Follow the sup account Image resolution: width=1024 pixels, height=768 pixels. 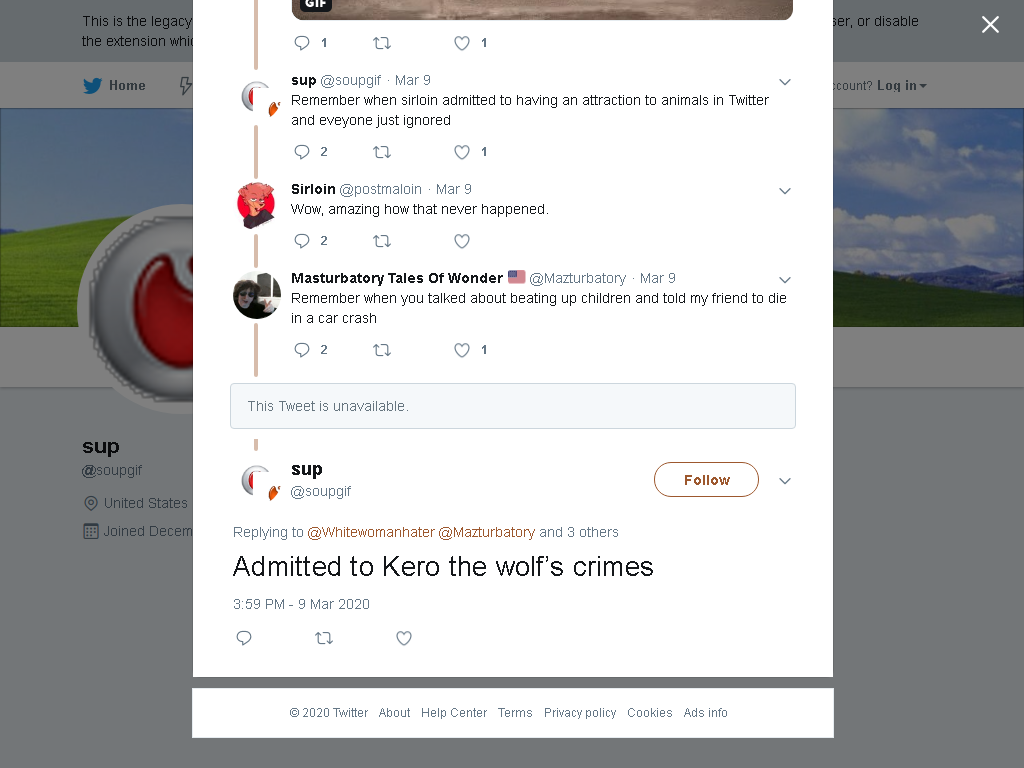point(706,480)
